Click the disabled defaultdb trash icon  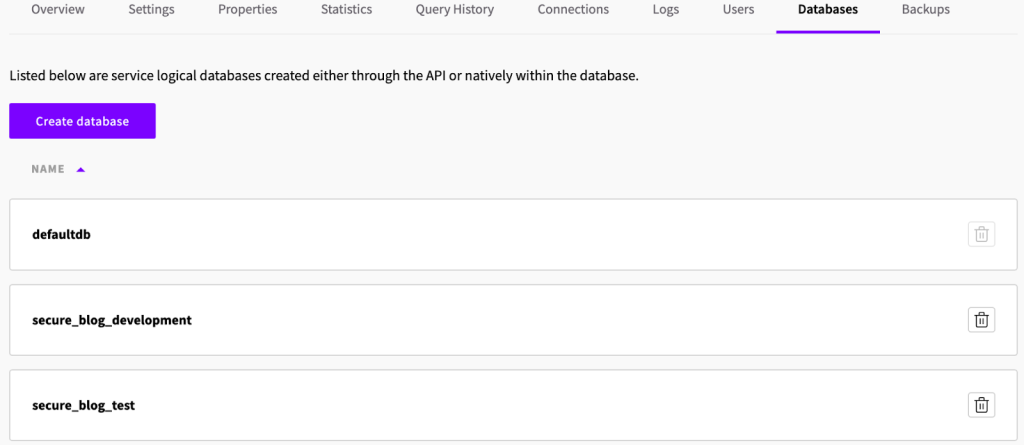[x=981, y=234]
